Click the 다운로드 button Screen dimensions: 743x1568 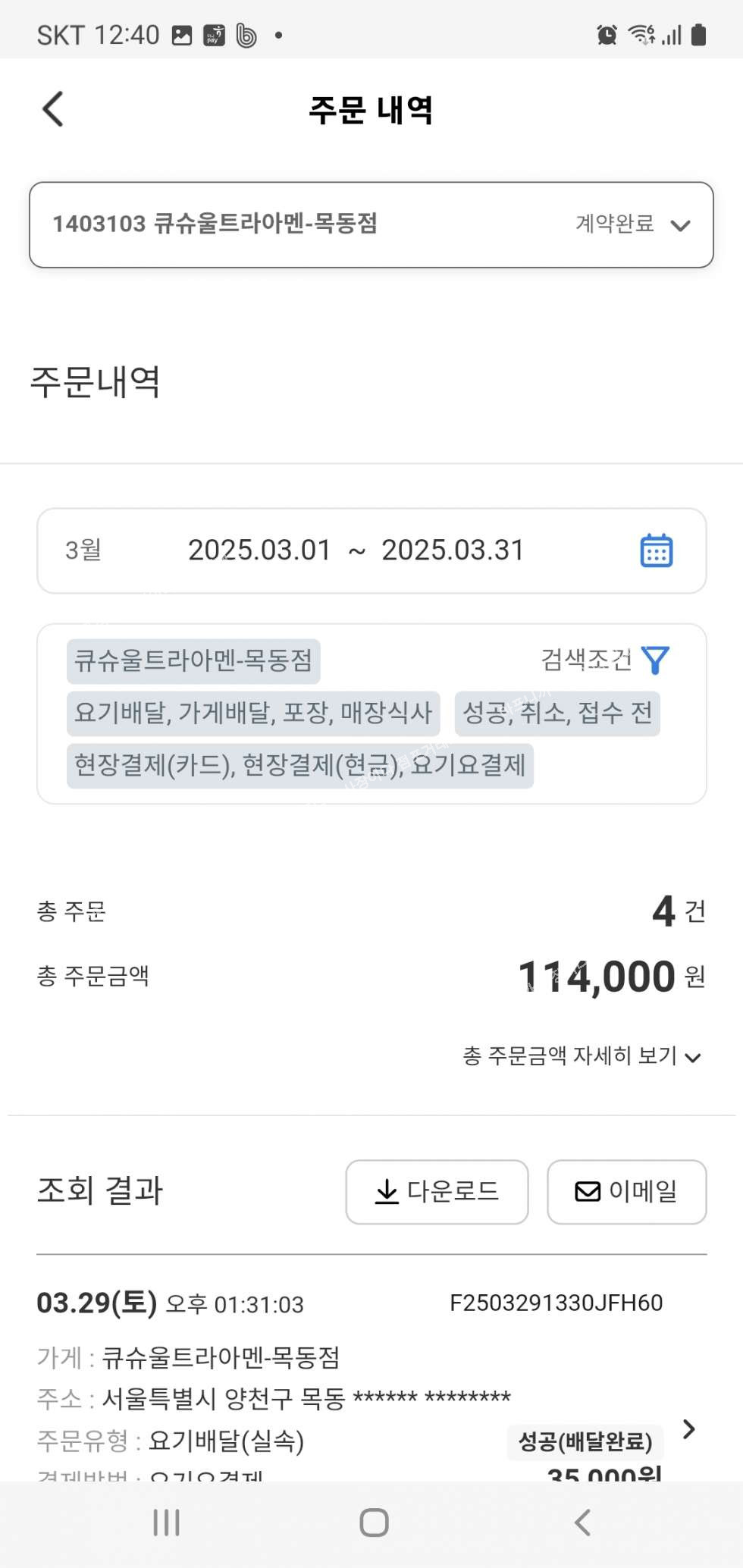click(437, 1191)
